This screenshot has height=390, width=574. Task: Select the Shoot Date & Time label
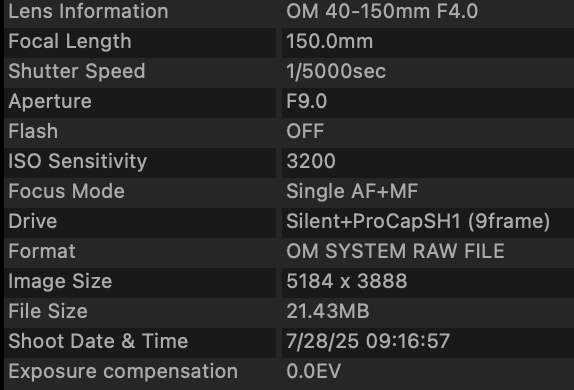coord(98,342)
